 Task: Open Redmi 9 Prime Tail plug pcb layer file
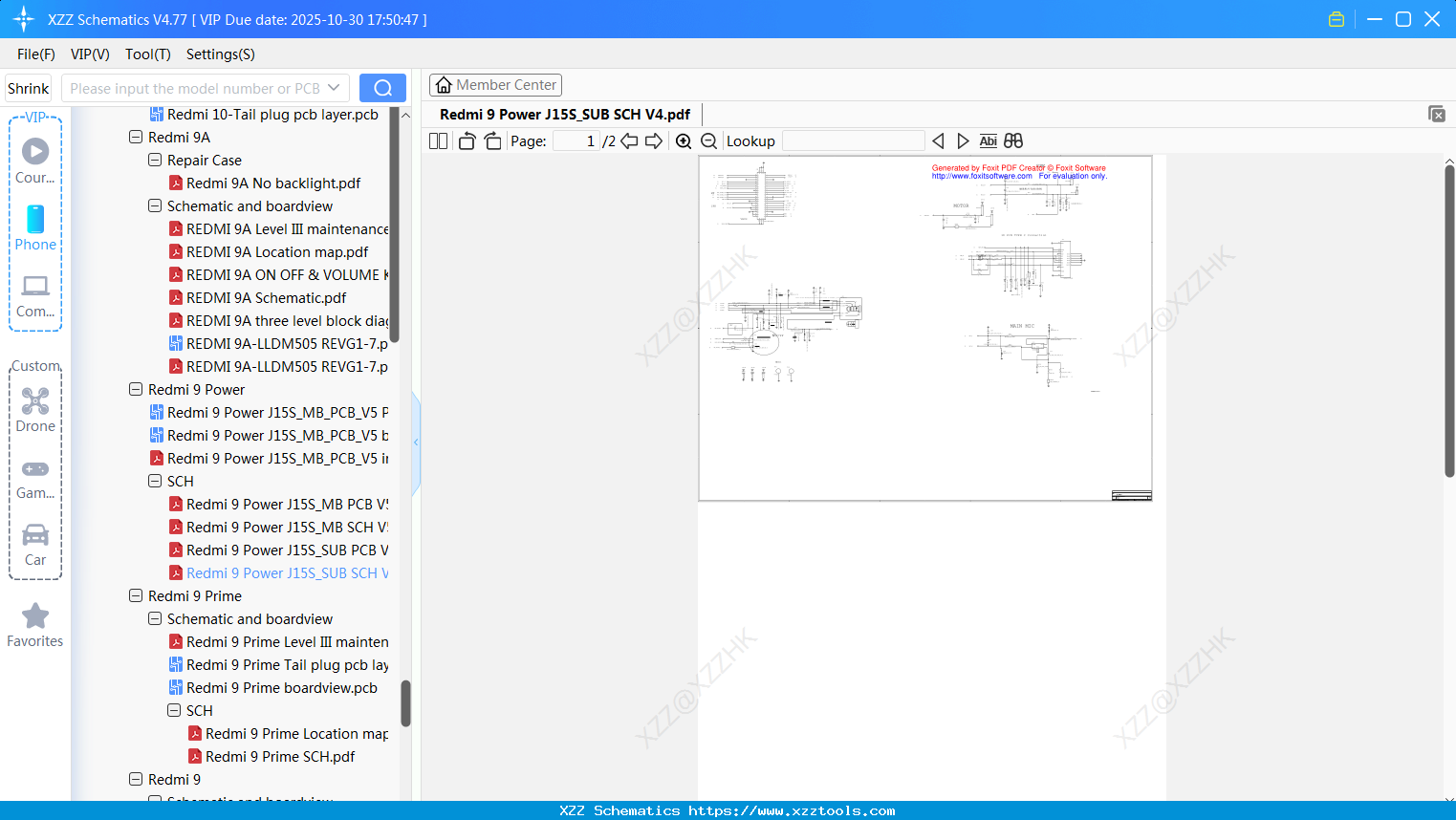pos(278,664)
